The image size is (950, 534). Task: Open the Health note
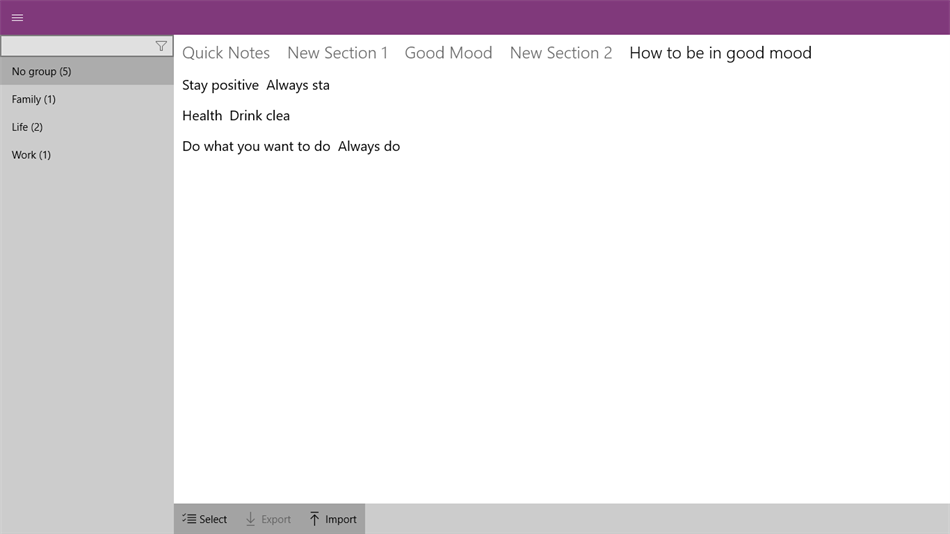point(236,116)
